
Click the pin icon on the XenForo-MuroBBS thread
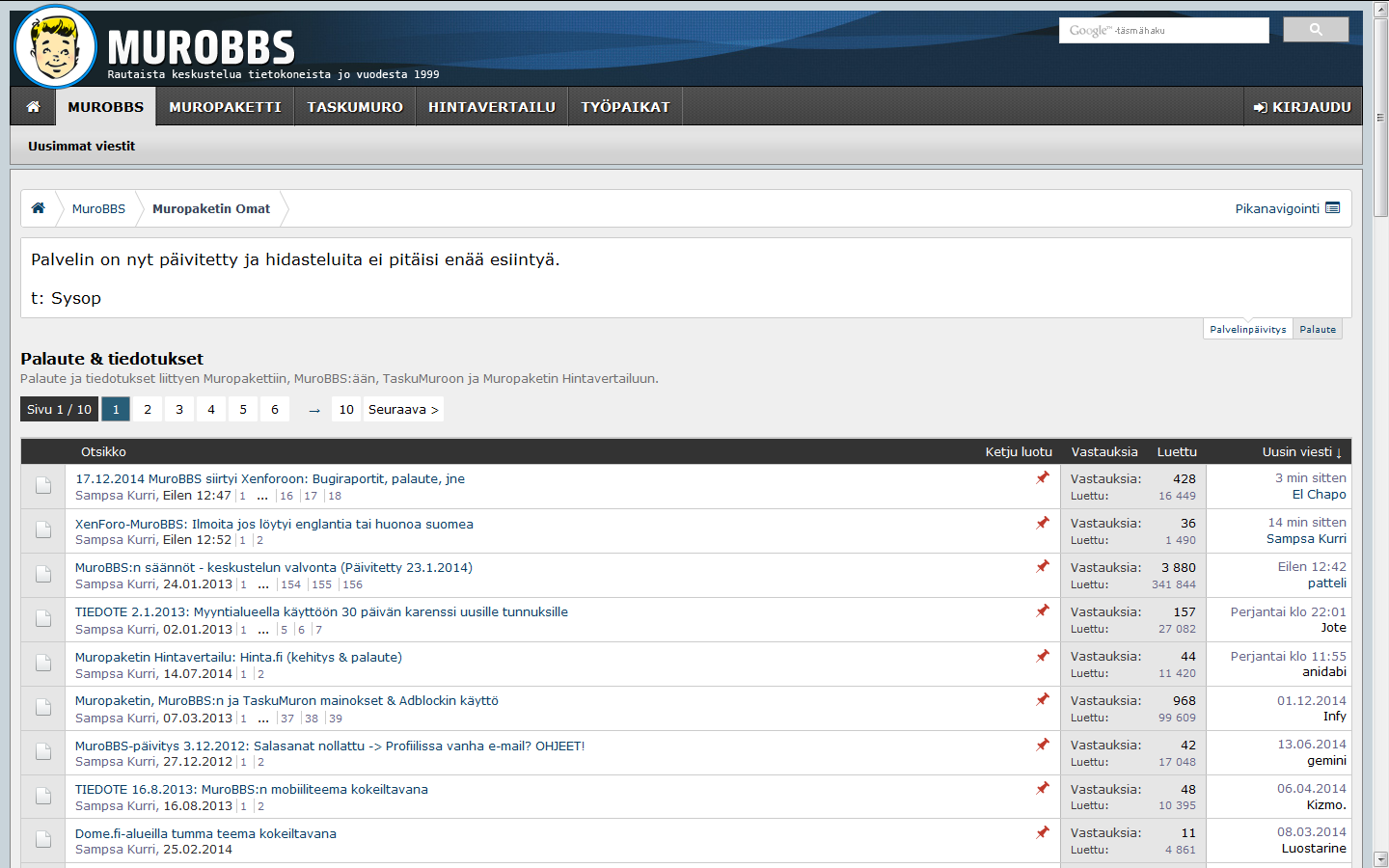(x=1043, y=523)
